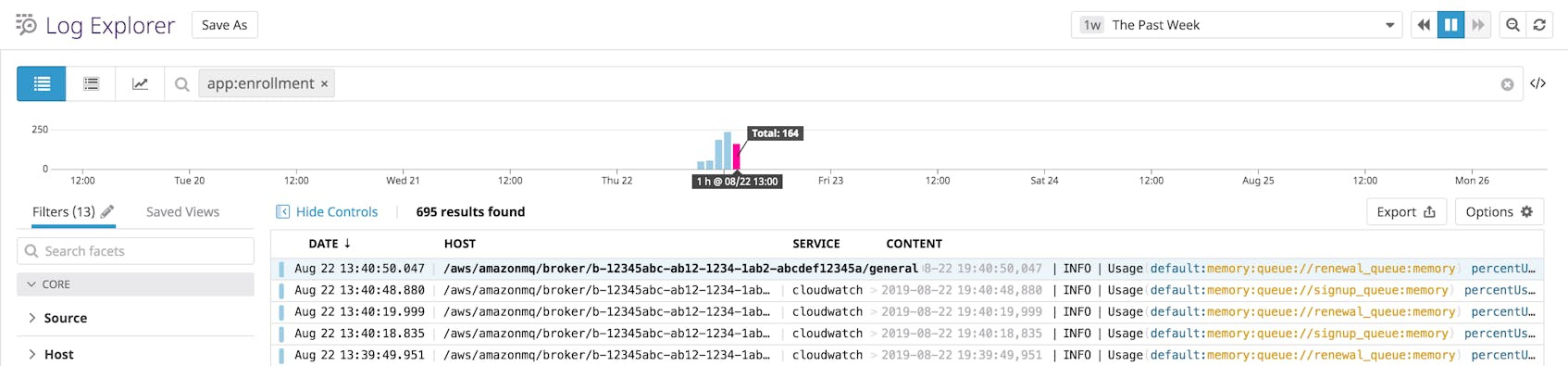Click the rewind time range button
This screenshot has width=1568, height=366.
pyautogui.click(x=1424, y=25)
